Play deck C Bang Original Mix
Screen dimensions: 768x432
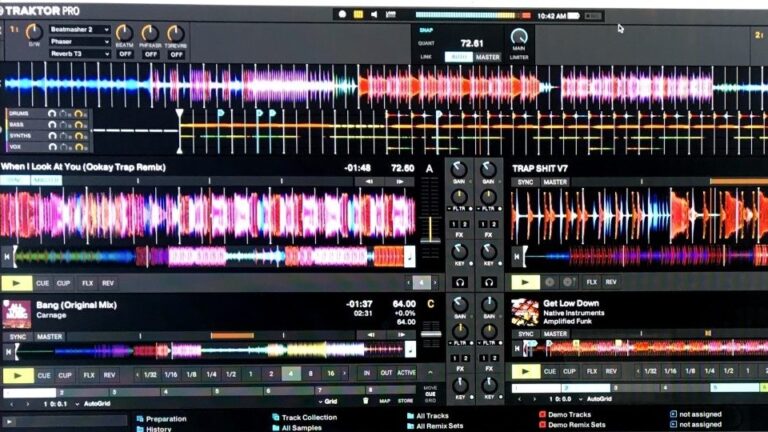pyautogui.click(x=18, y=376)
